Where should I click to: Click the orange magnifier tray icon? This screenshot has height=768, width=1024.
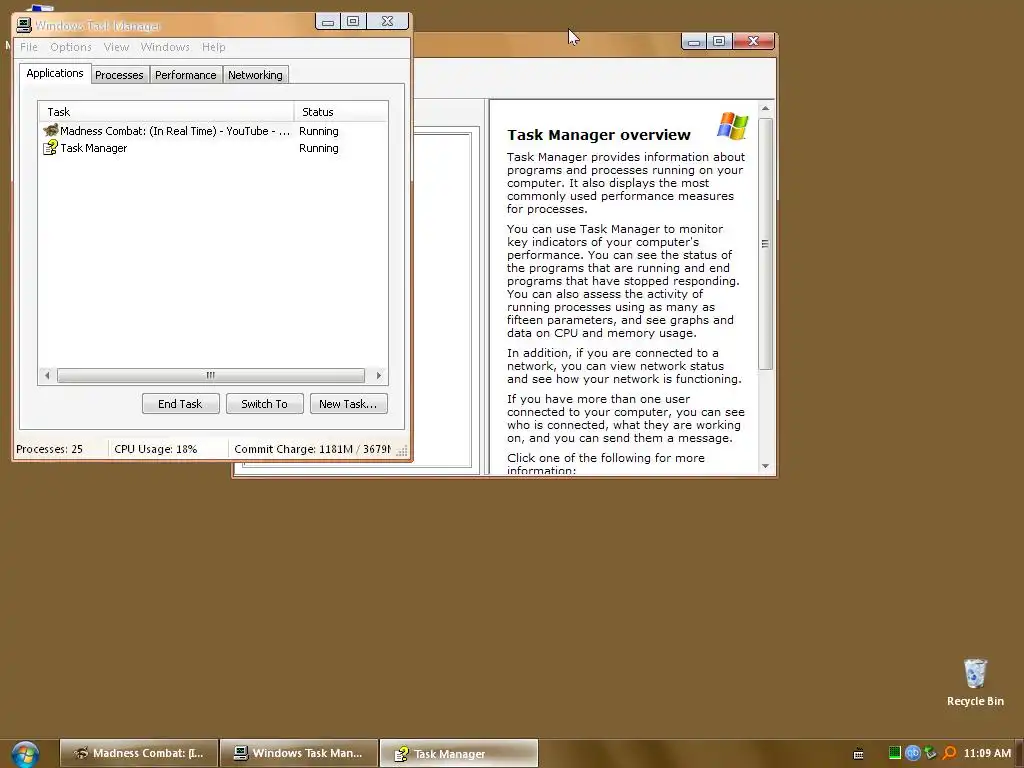949,753
